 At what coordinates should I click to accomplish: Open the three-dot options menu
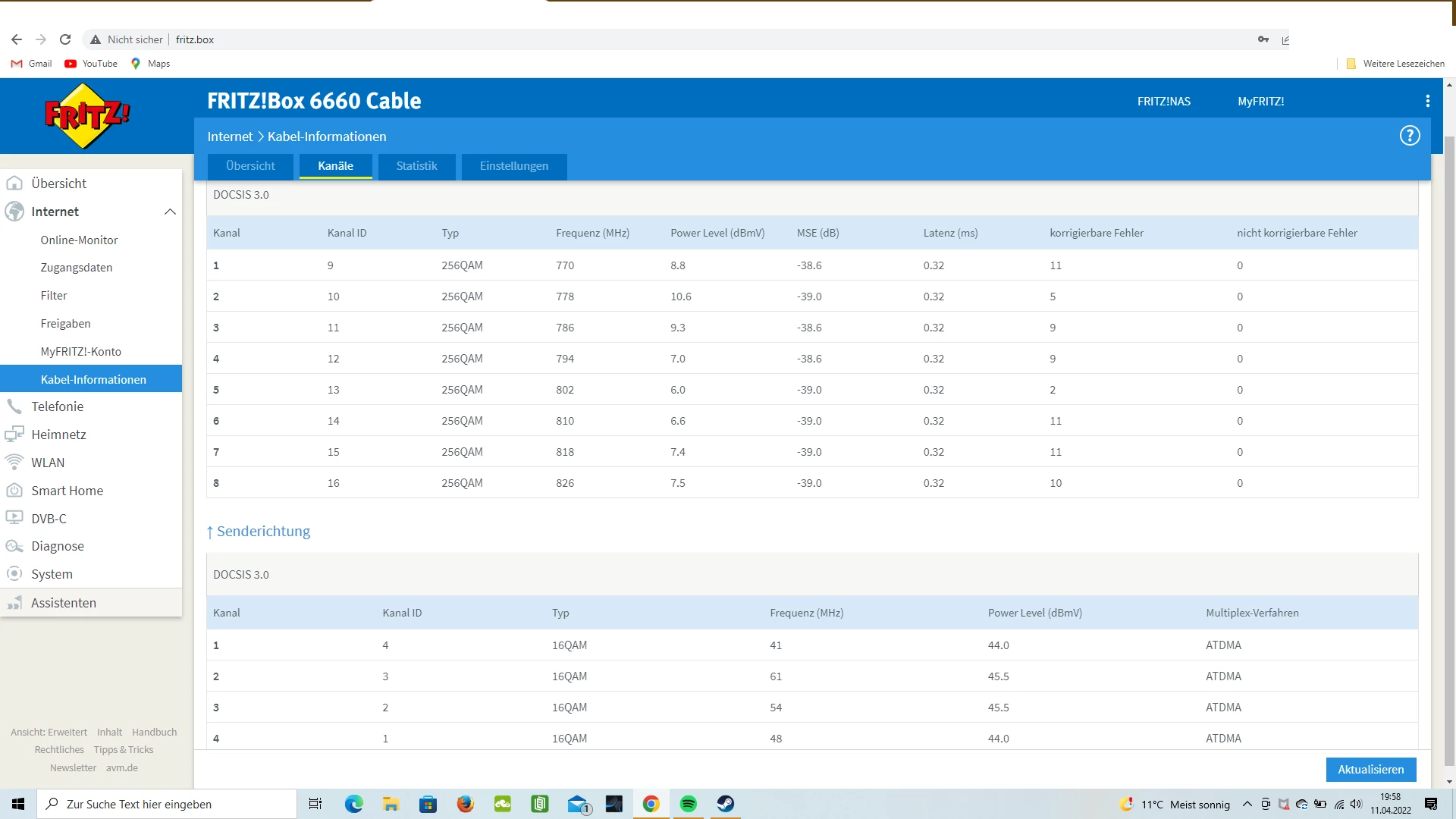(x=1427, y=101)
